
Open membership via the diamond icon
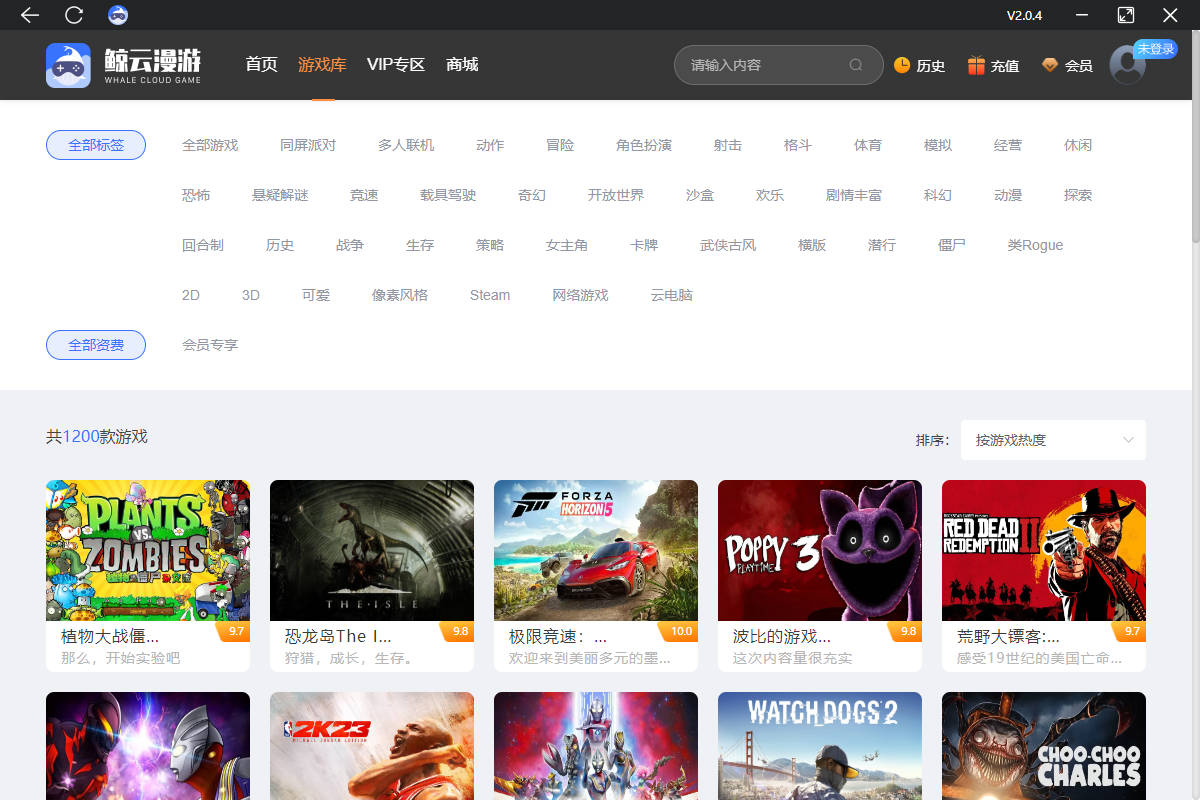1049,65
